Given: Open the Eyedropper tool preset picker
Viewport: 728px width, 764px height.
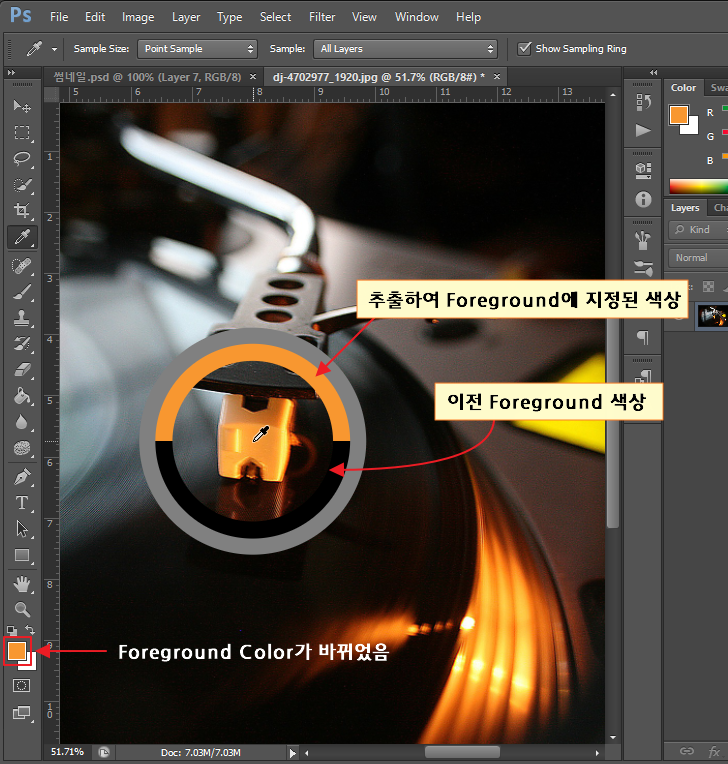Looking at the screenshot, I should [x=54, y=49].
